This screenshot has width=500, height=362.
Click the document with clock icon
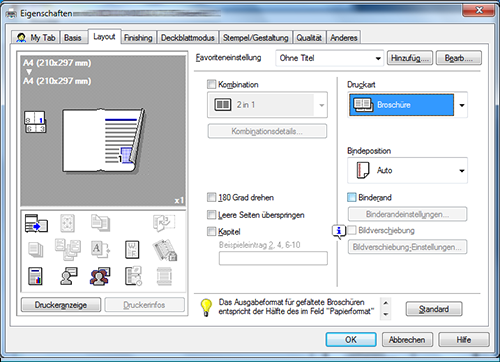(x=133, y=276)
